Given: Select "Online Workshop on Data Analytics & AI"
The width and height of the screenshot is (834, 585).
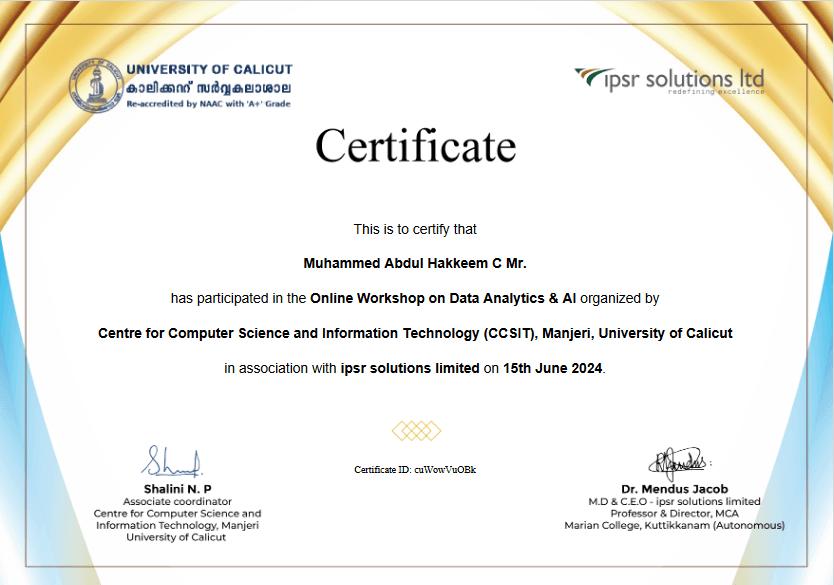Looking at the screenshot, I should (x=443, y=298).
